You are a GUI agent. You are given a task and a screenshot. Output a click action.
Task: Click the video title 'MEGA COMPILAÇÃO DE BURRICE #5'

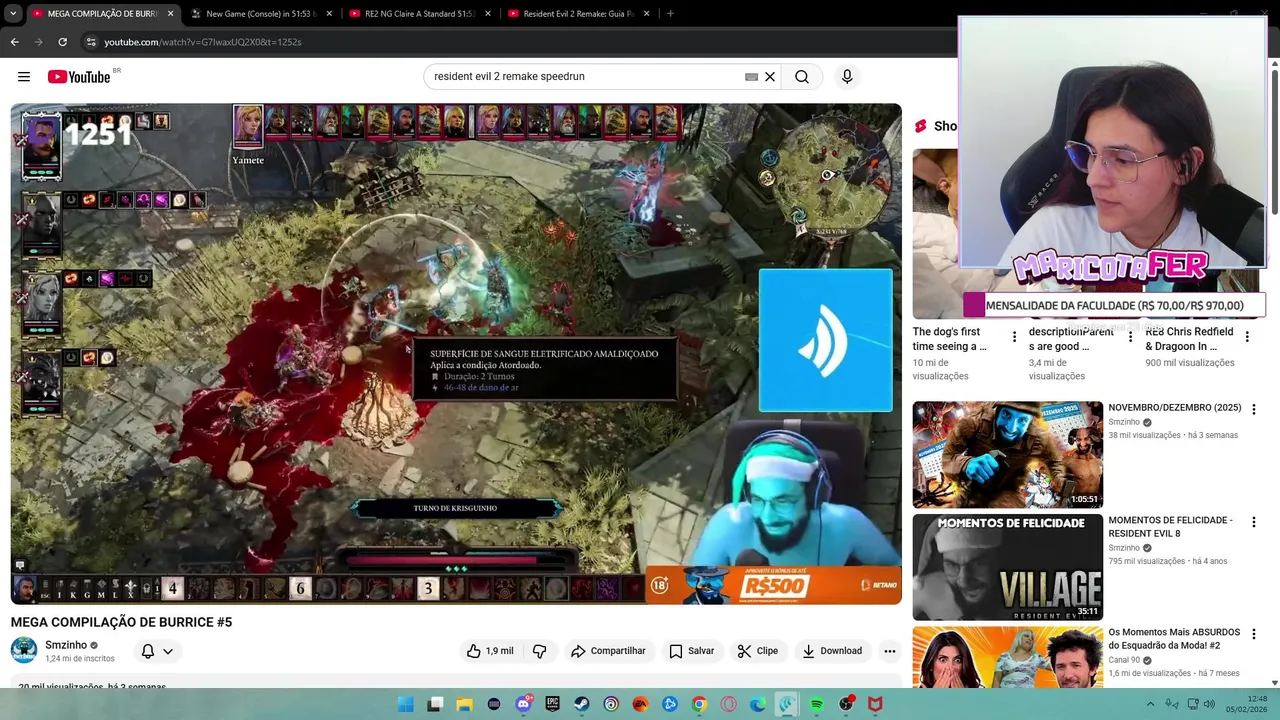[121, 622]
